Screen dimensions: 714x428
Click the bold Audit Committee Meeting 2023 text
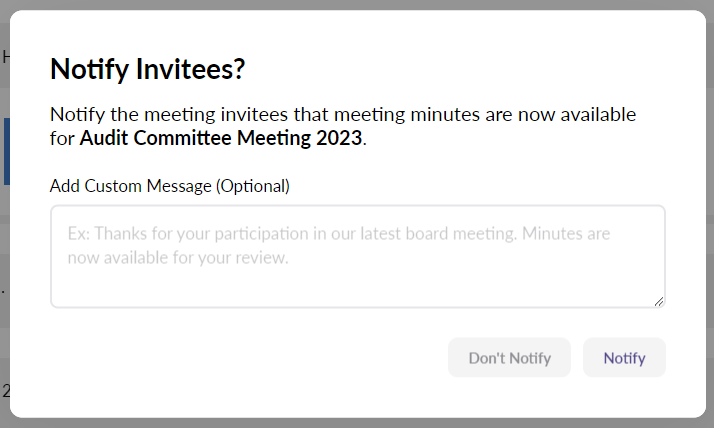click(221, 138)
